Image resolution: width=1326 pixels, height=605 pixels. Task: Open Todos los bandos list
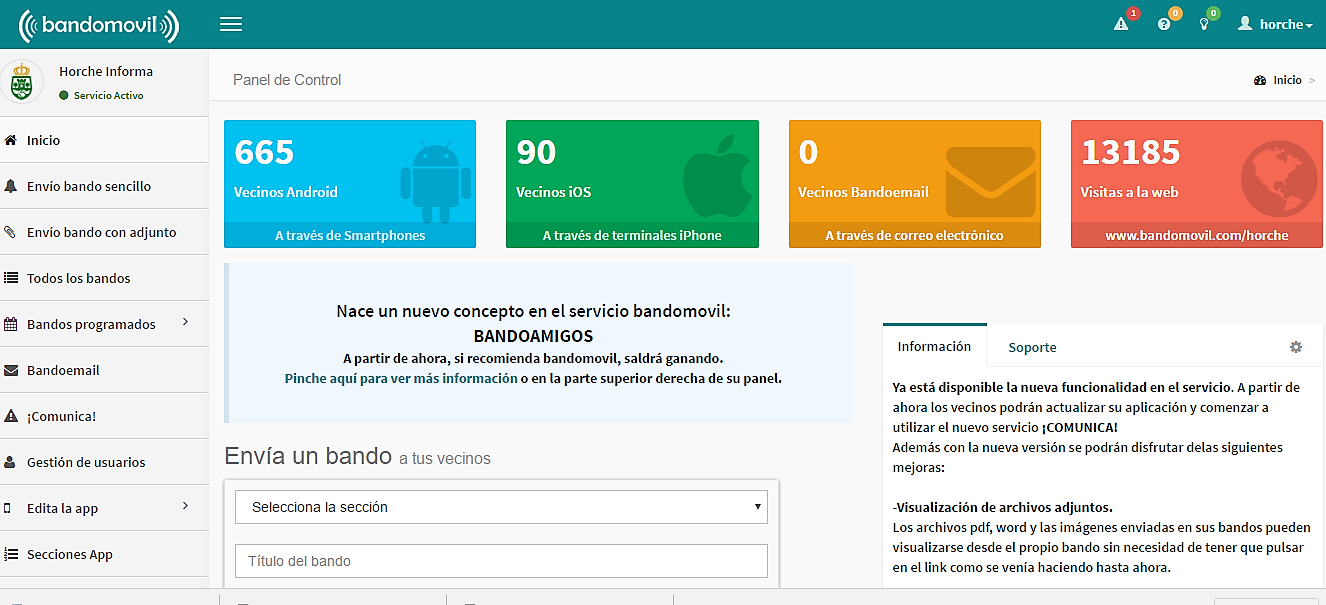point(104,278)
